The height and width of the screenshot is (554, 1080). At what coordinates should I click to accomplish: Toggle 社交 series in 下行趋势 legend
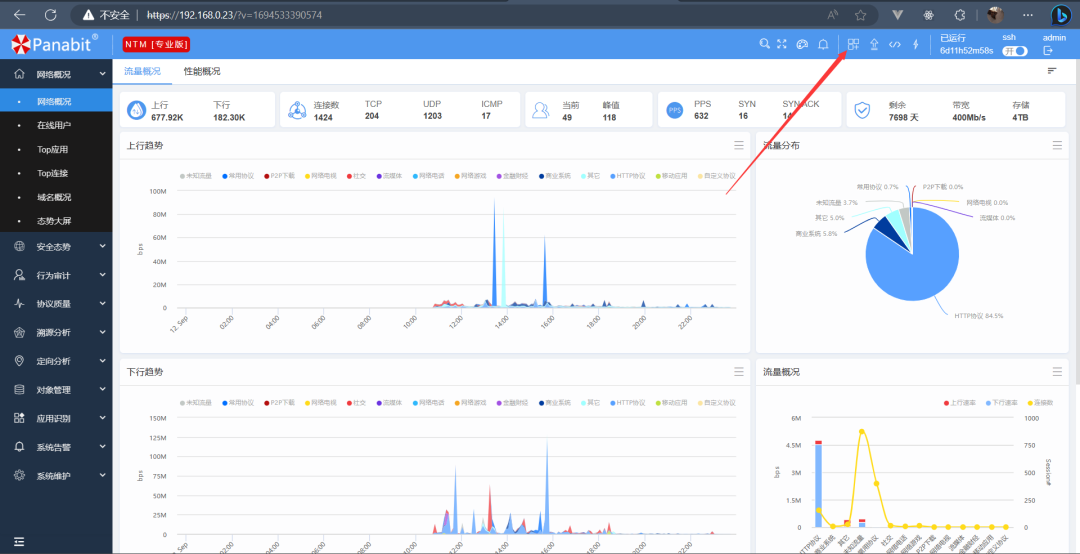[356, 402]
